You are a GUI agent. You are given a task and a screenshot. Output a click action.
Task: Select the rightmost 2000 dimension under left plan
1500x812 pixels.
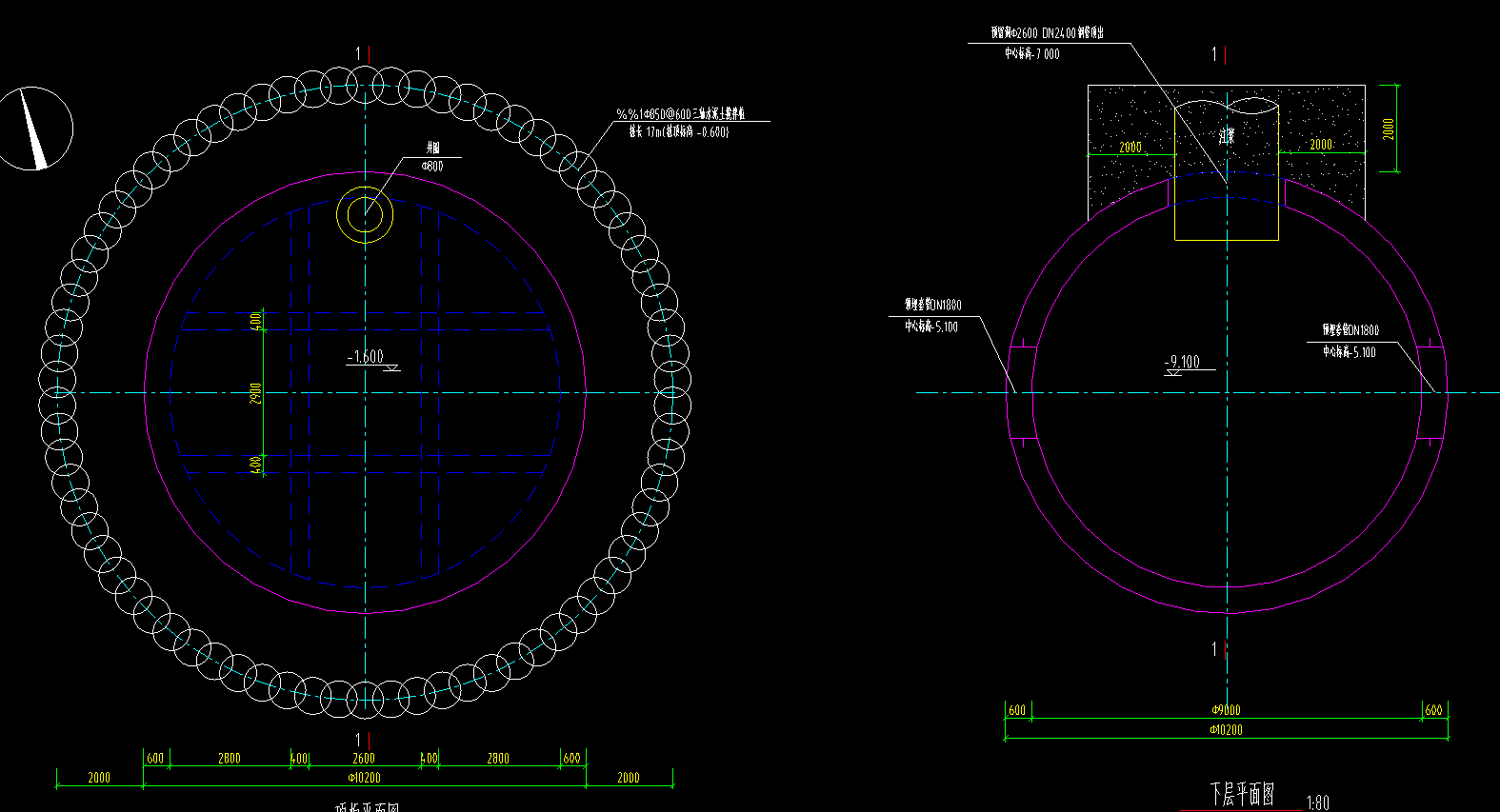coord(629,778)
